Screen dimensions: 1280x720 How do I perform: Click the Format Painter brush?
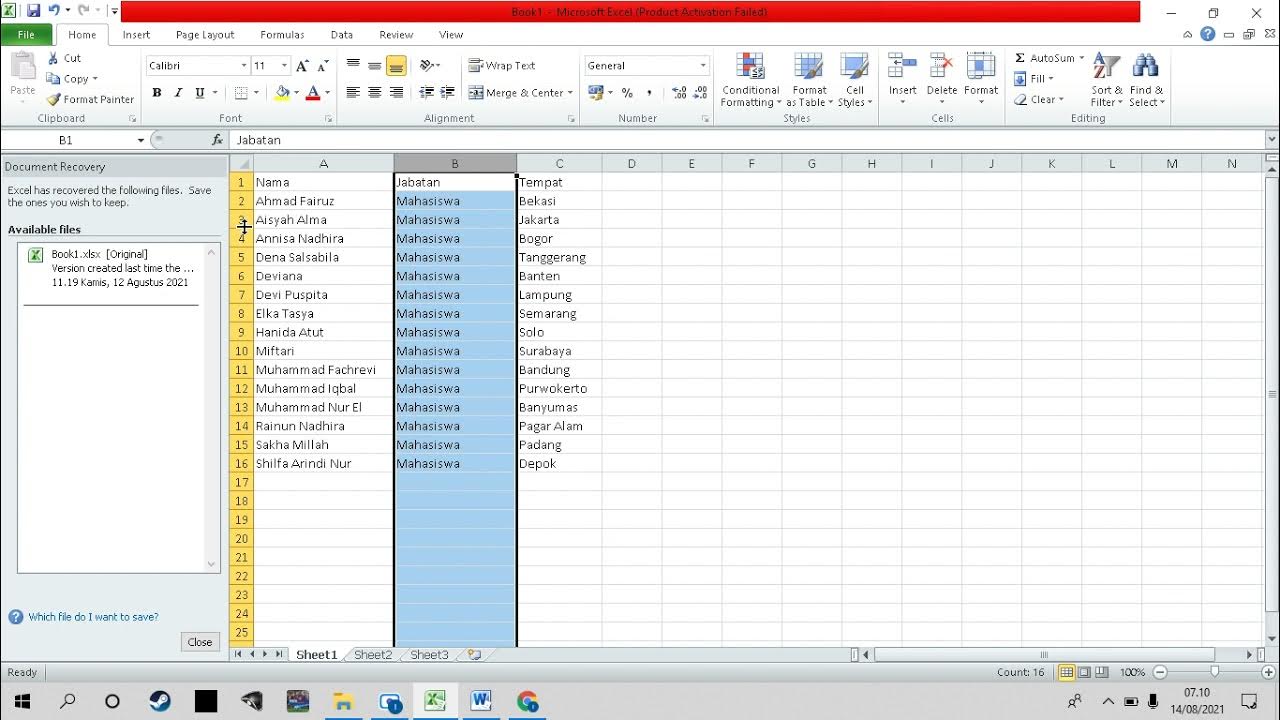click(x=54, y=100)
